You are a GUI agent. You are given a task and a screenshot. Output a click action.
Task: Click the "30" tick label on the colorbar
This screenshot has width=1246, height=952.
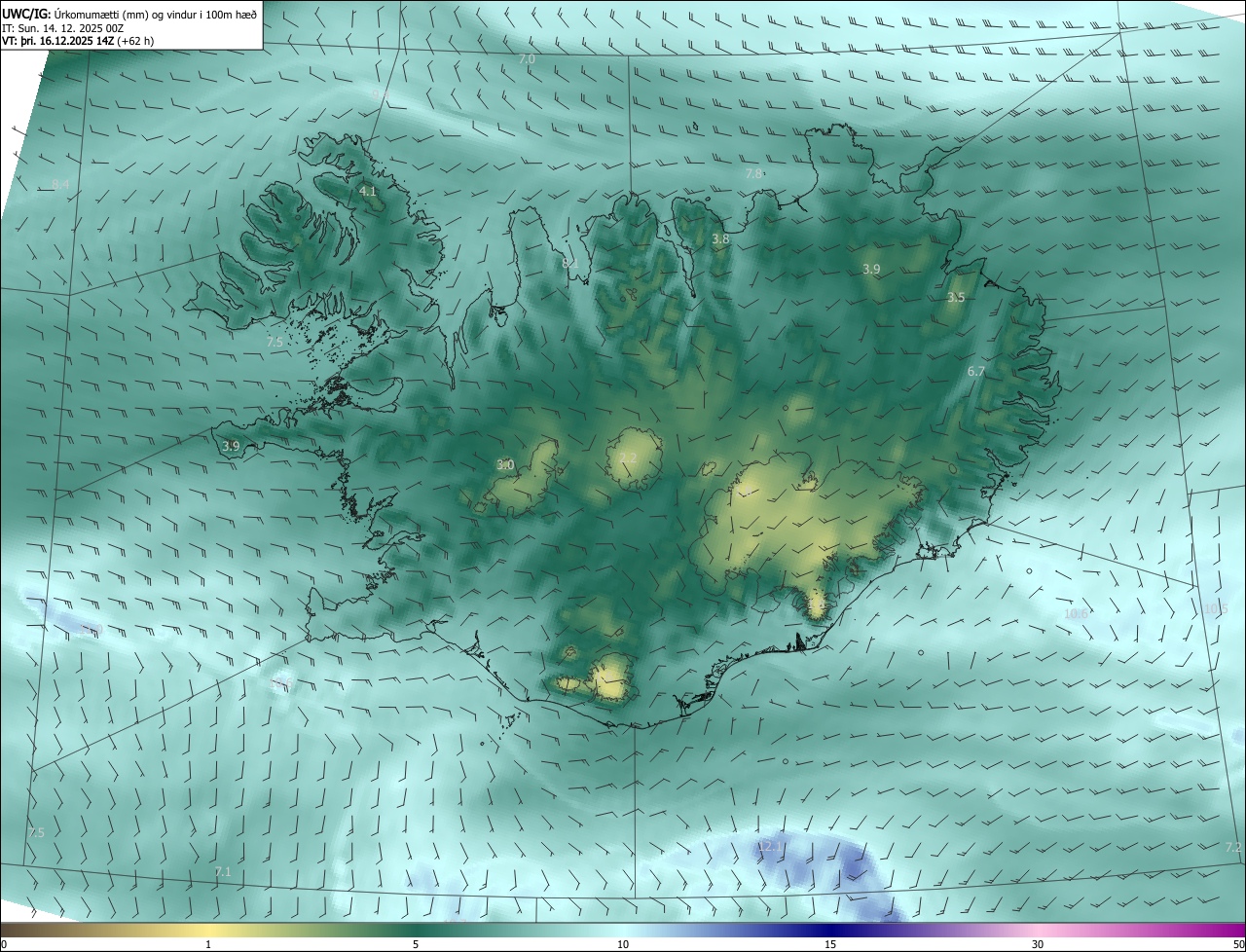pos(1038,944)
